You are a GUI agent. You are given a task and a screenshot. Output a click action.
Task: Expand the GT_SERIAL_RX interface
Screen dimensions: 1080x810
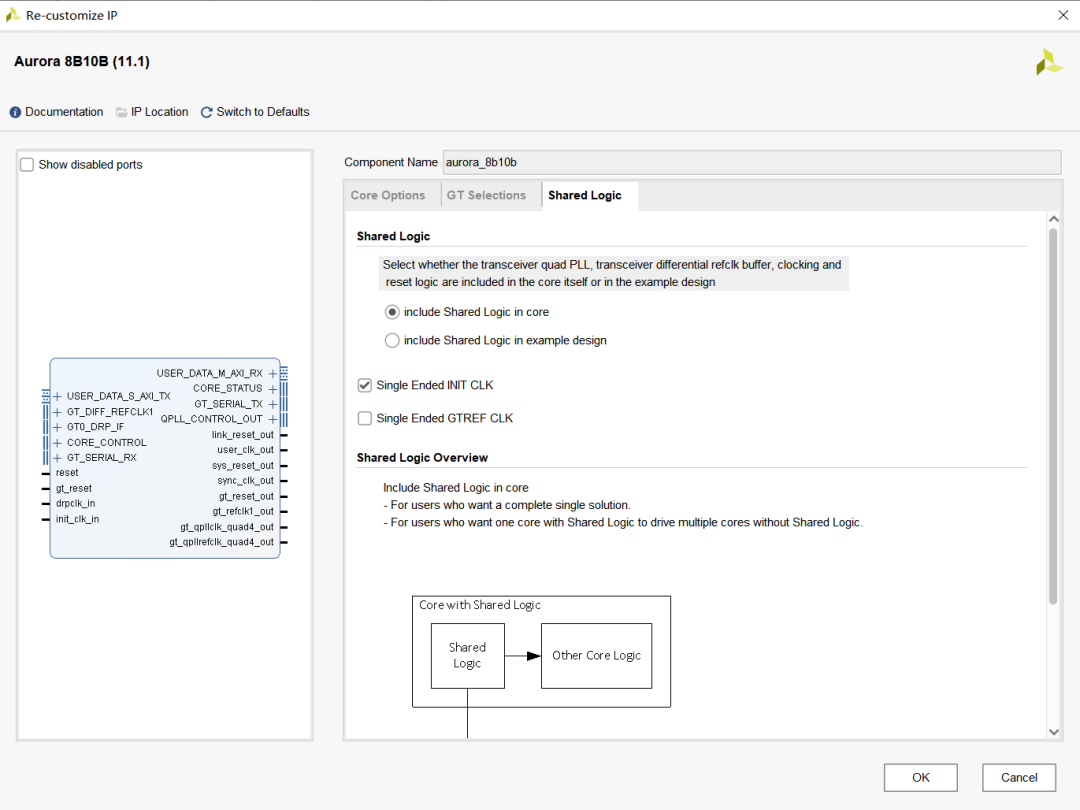pos(57,458)
